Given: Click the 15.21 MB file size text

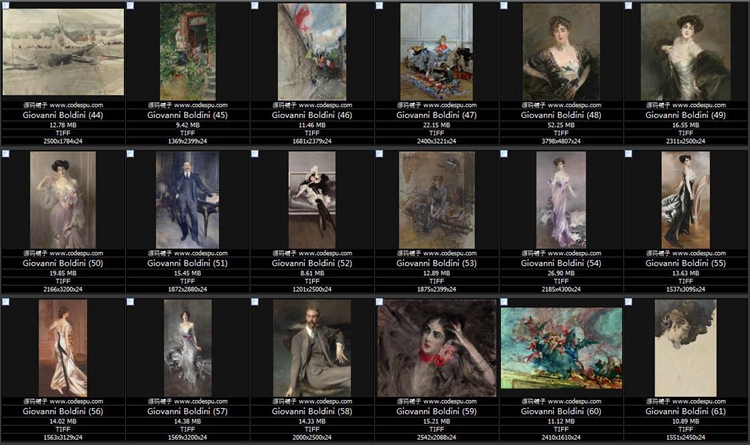Looking at the screenshot, I should pyautogui.click(x=436, y=422).
